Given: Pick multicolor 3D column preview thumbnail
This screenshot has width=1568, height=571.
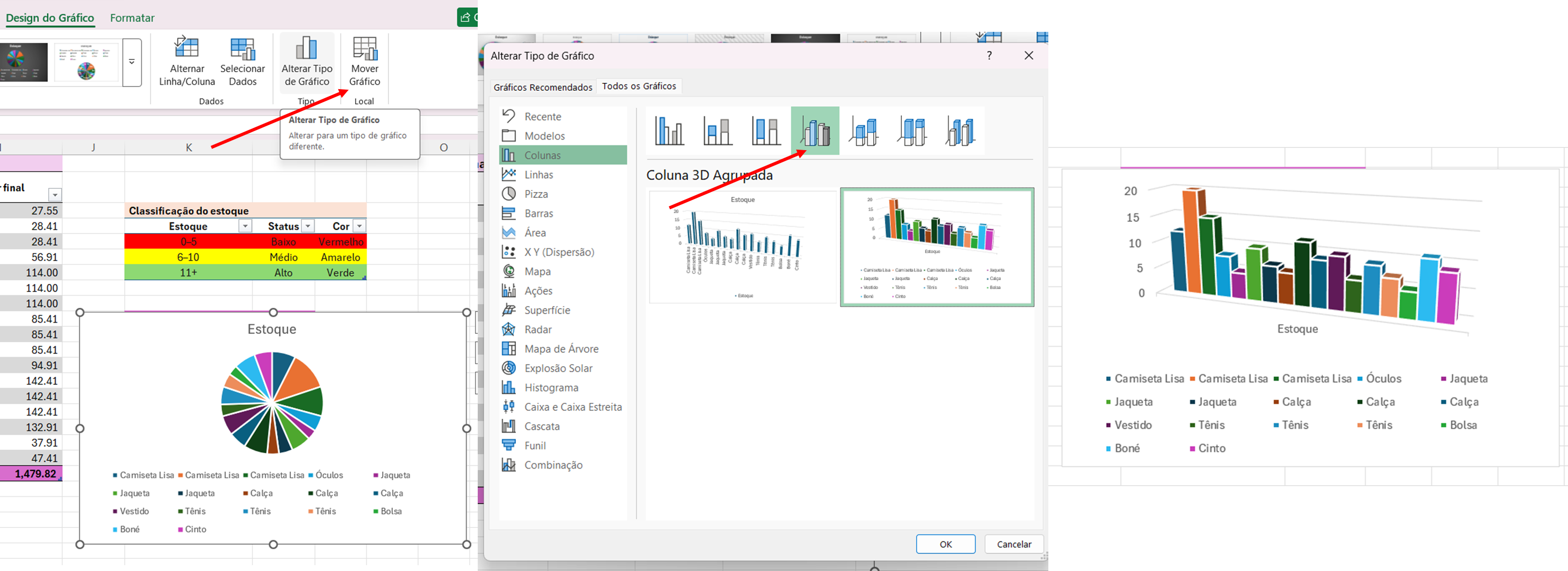Looking at the screenshot, I should (937, 247).
